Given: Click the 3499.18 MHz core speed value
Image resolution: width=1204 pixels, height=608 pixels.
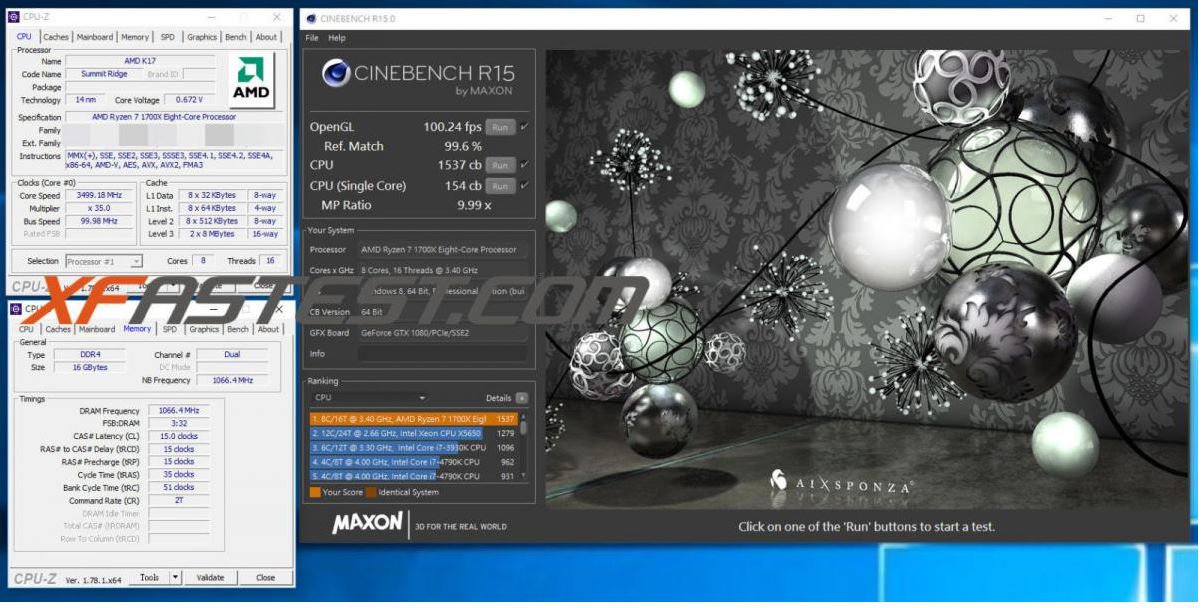Looking at the screenshot, I should (98, 196).
